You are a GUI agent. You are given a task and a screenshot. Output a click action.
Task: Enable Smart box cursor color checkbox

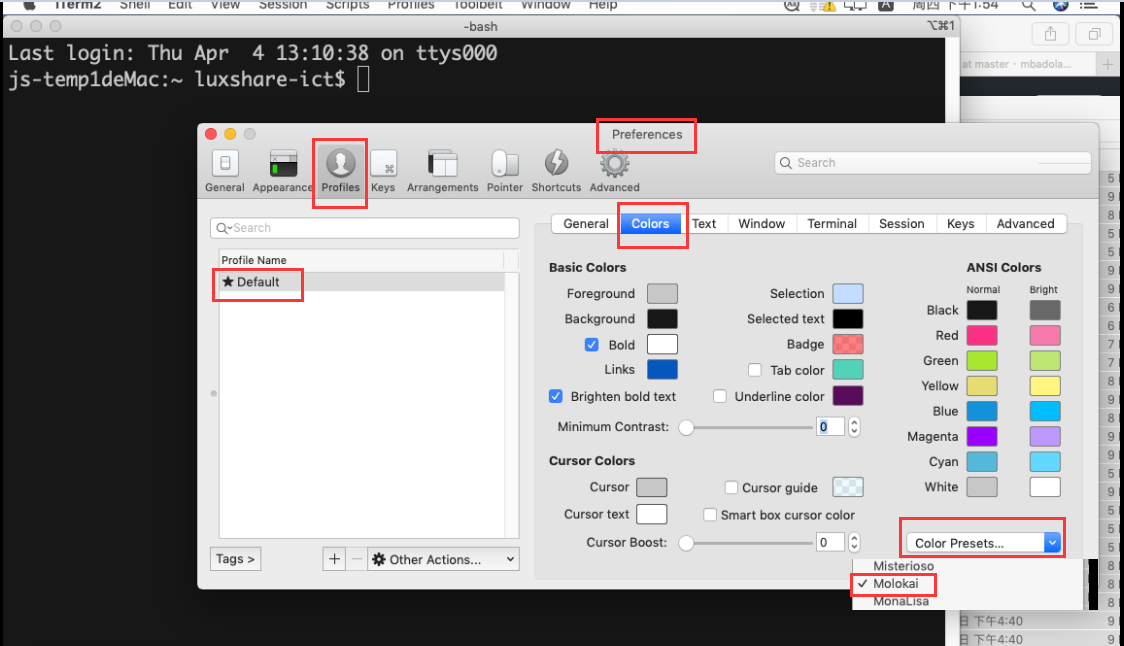(x=710, y=515)
